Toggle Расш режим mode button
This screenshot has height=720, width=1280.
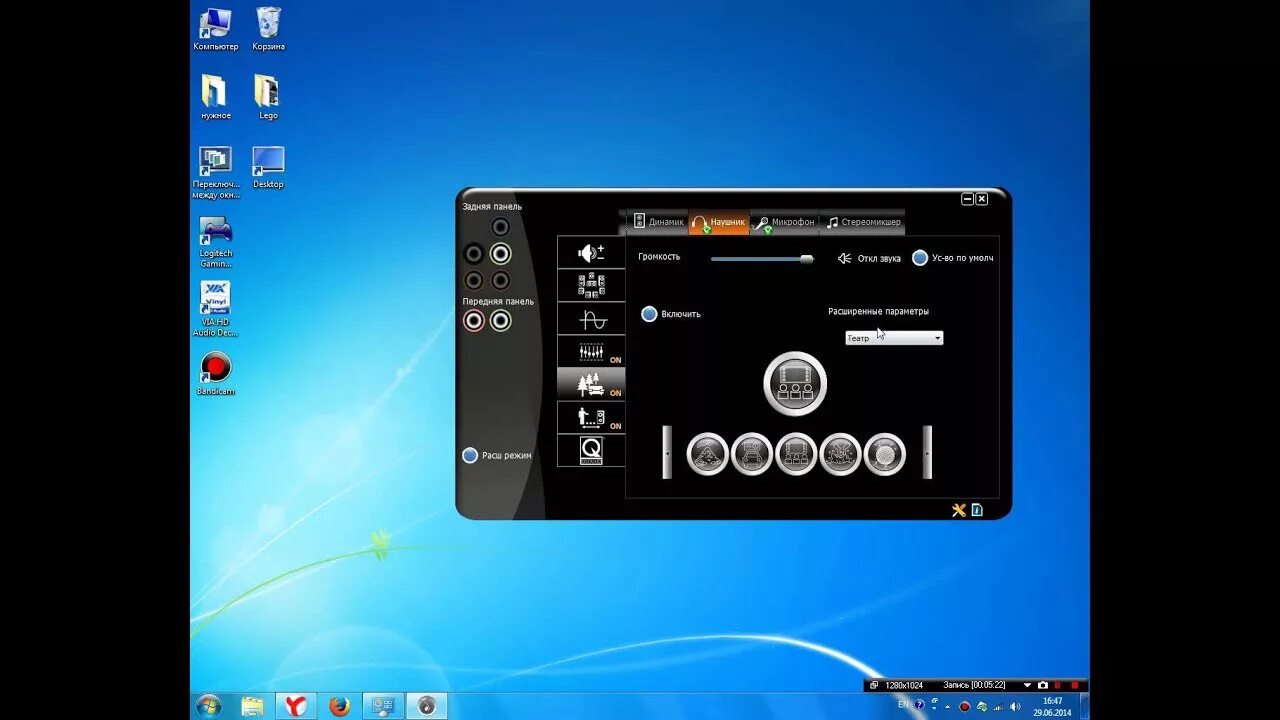pyautogui.click(x=470, y=455)
